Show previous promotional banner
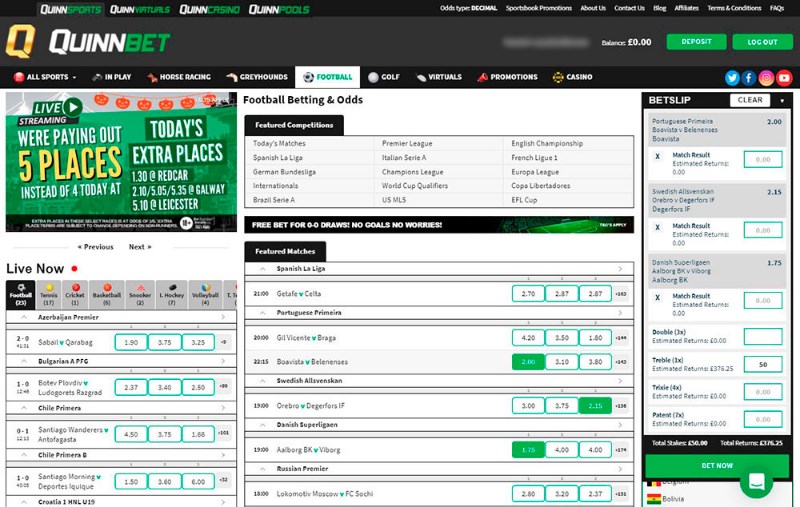 95,247
